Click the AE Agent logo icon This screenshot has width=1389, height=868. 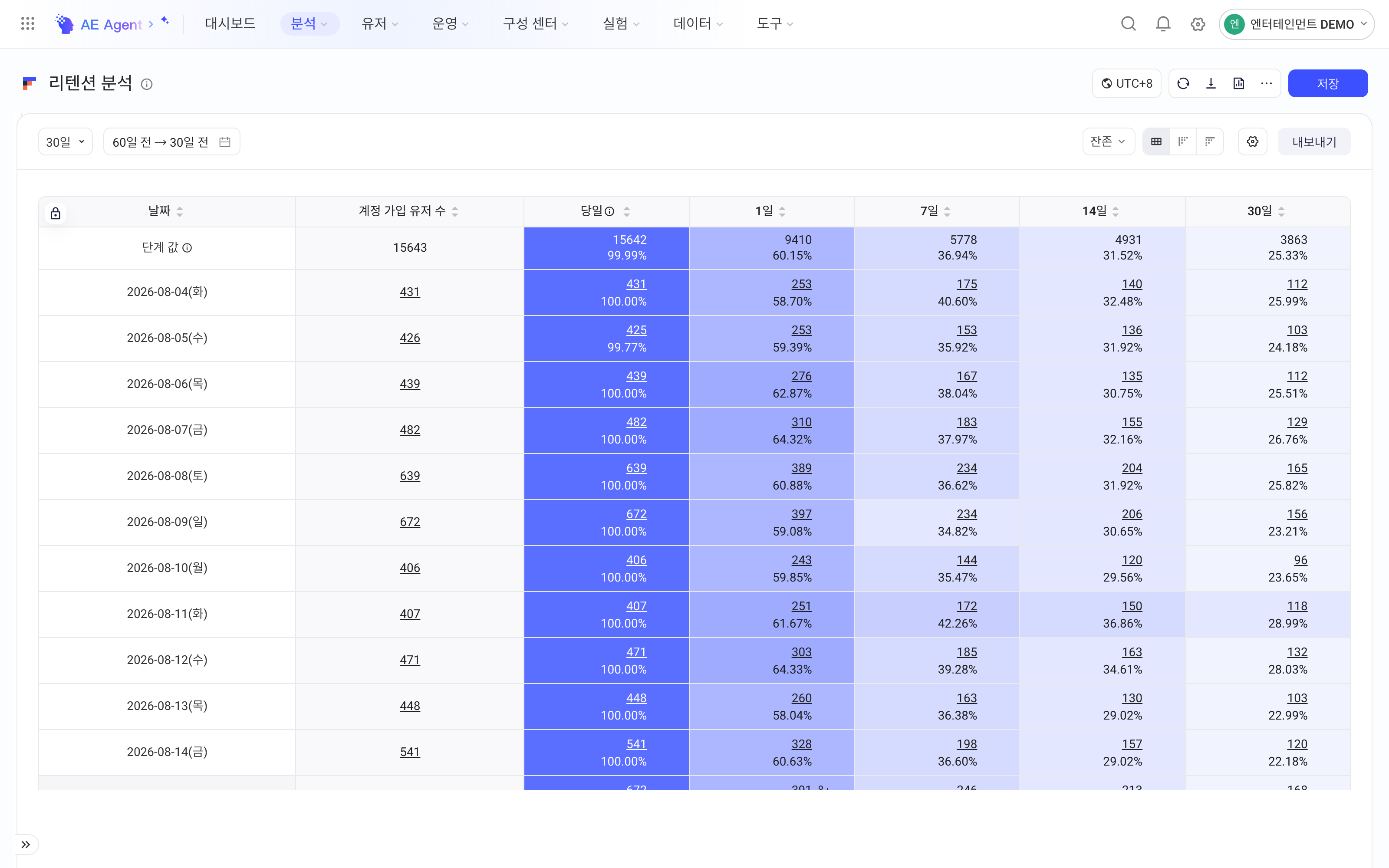(64, 23)
